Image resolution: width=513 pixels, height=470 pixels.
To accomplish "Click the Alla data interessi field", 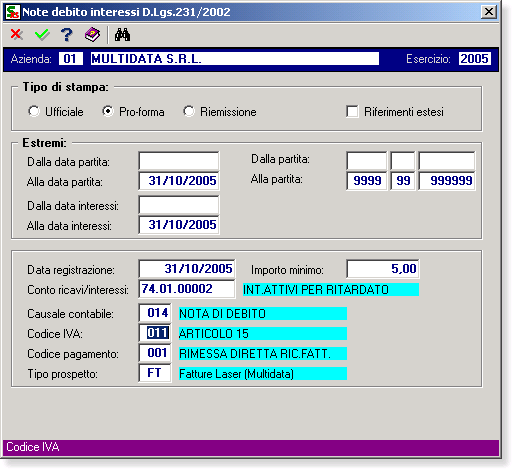I will tap(179, 225).
